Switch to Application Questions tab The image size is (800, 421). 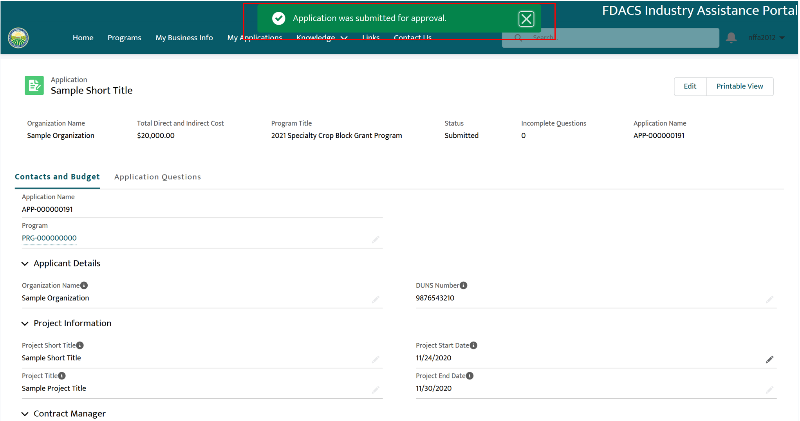tap(157, 177)
